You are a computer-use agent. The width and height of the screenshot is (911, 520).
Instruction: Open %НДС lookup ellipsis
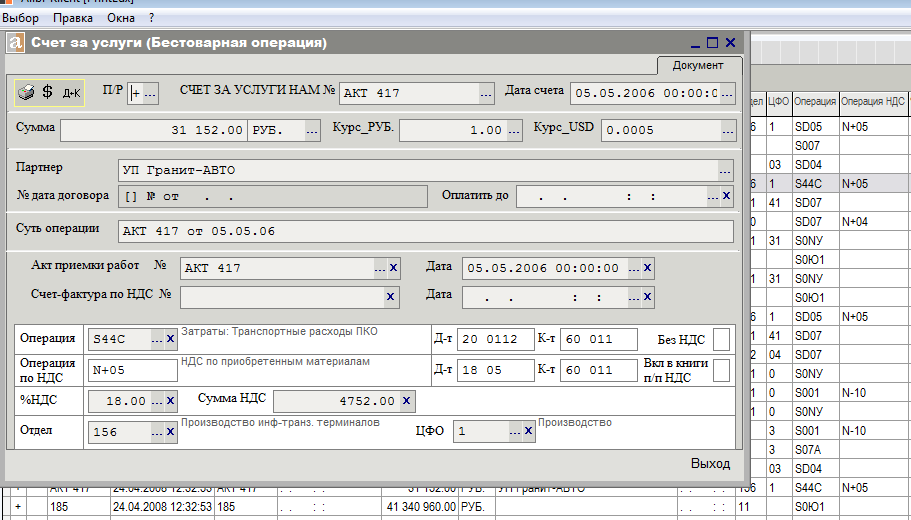157,401
